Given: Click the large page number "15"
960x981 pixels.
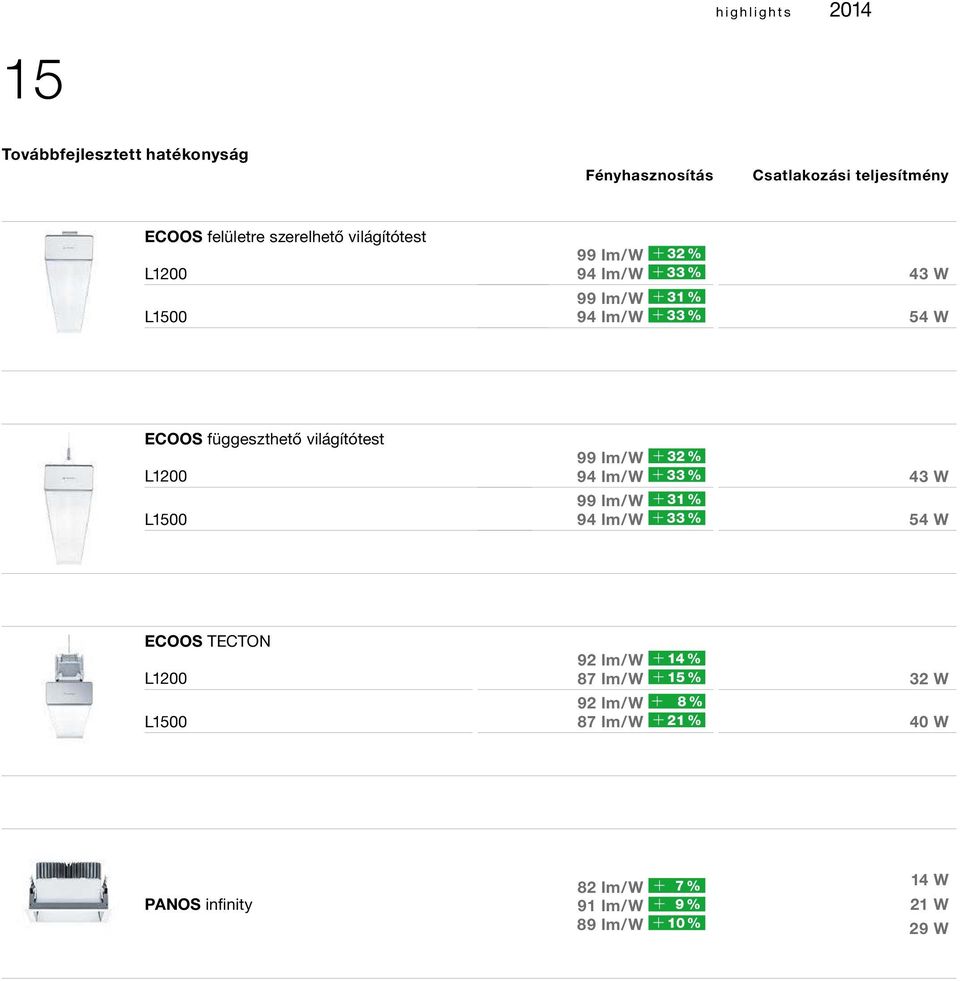Looking at the screenshot, I should click(34, 79).
